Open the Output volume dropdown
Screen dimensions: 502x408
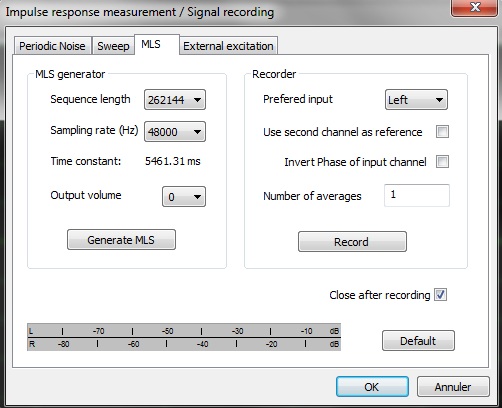(x=184, y=197)
